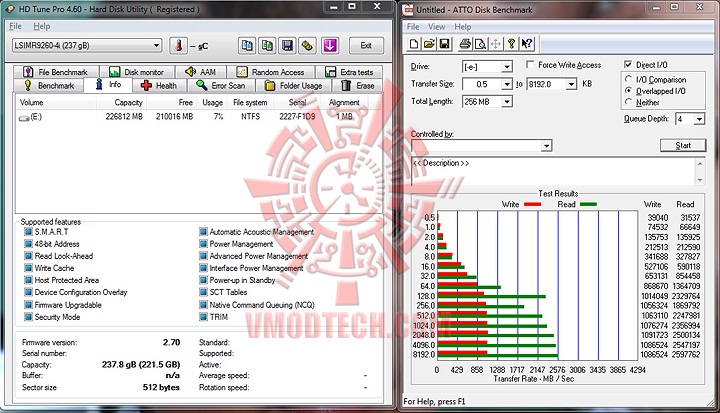Toggle Direct I/O checkbox

pos(628,64)
